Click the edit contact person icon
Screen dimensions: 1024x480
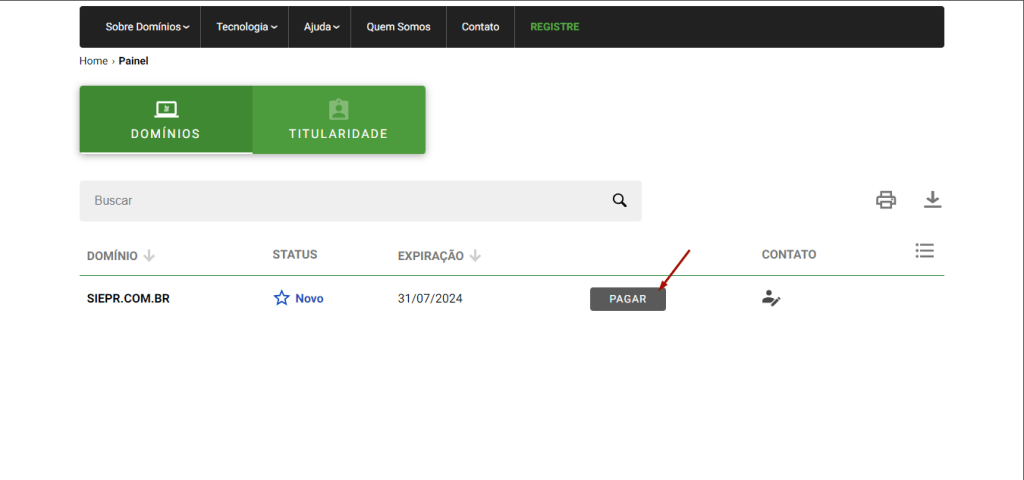(x=771, y=298)
